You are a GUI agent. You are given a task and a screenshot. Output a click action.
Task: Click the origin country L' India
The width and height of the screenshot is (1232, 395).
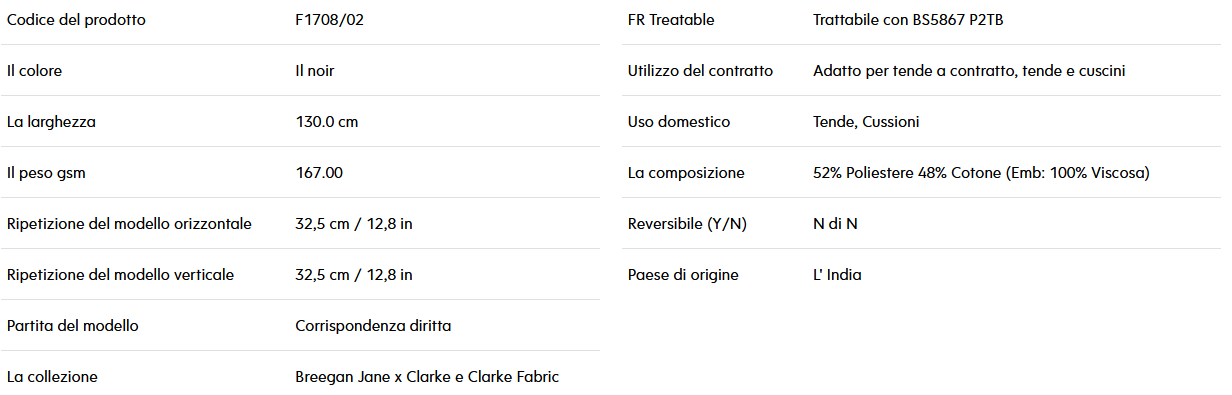(837, 275)
